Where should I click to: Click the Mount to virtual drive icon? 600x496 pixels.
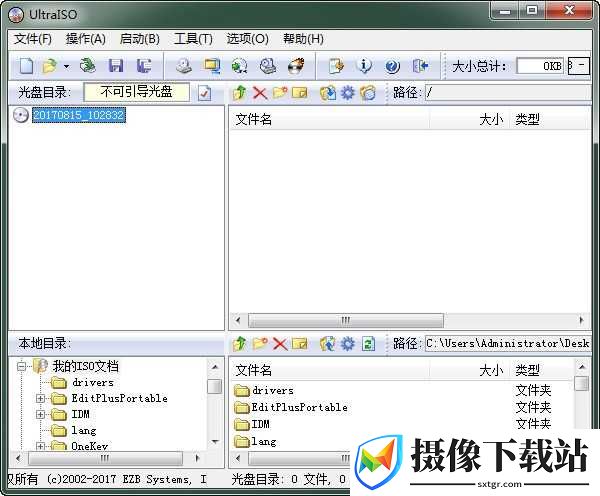coord(268,66)
